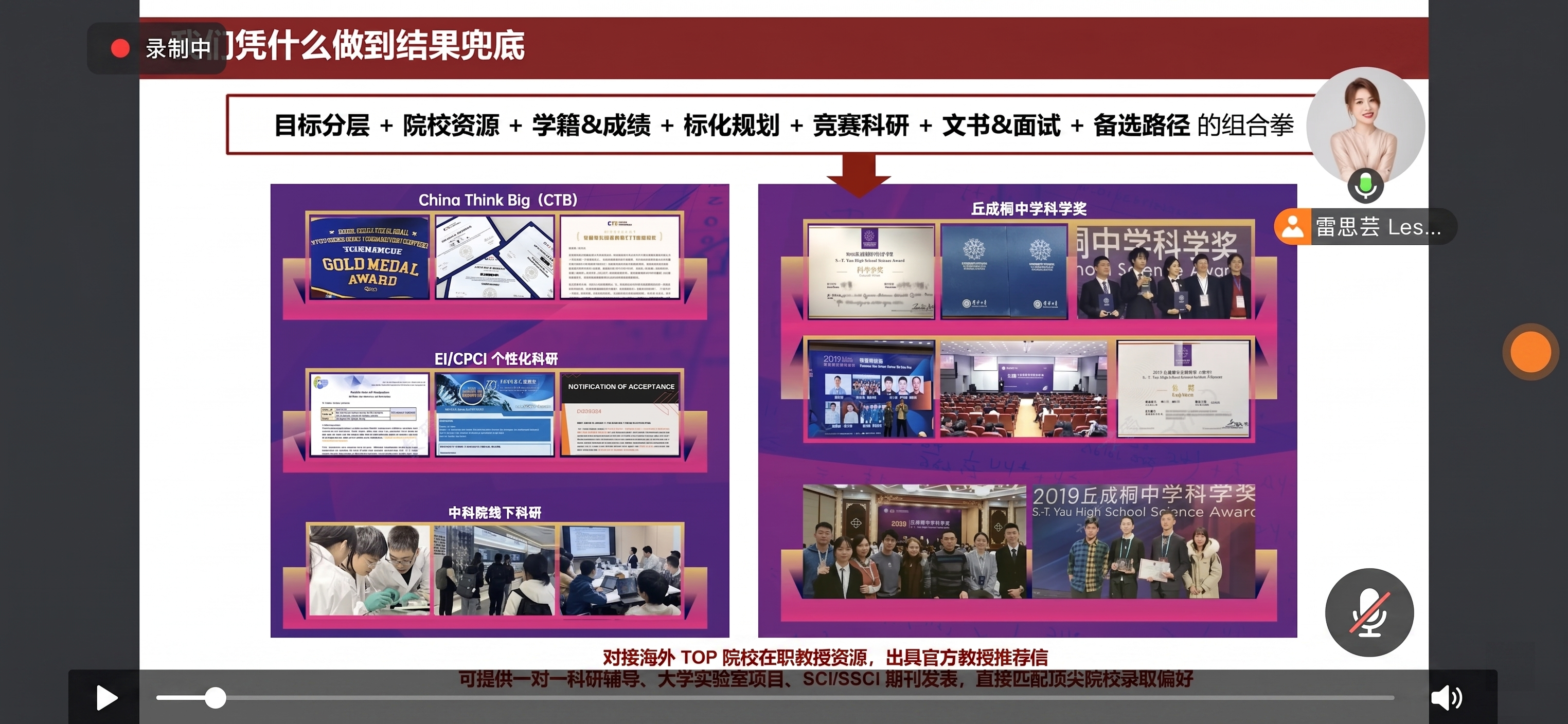
Task: Click the speaker volume icon
Action: tap(1446, 698)
